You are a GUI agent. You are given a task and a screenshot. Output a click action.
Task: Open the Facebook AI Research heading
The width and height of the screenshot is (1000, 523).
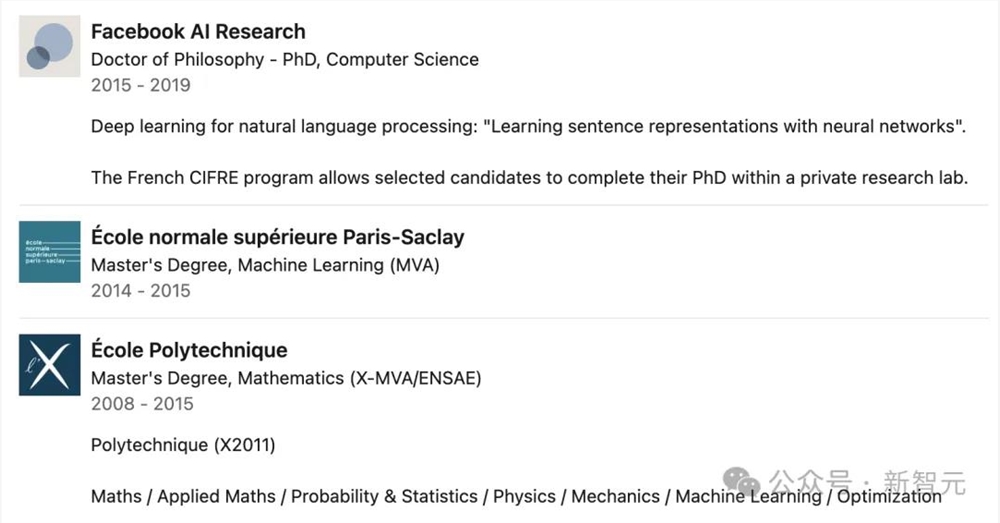point(198,32)
